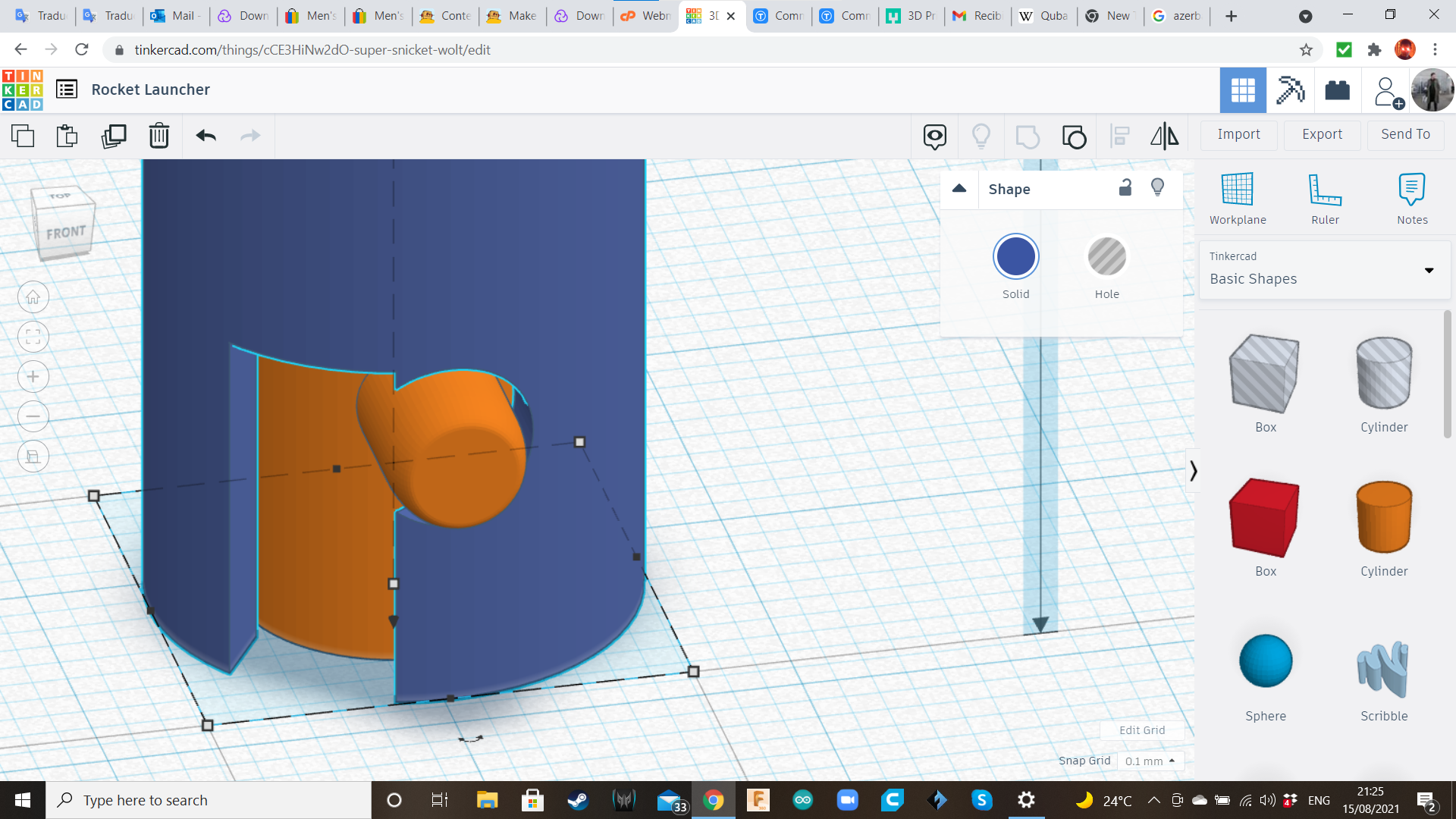Click the Duplicate and repeat icon
Image resolution: width=1456 pixels, height=819 pixels.
pyautogui.click(x=114, y=136)
